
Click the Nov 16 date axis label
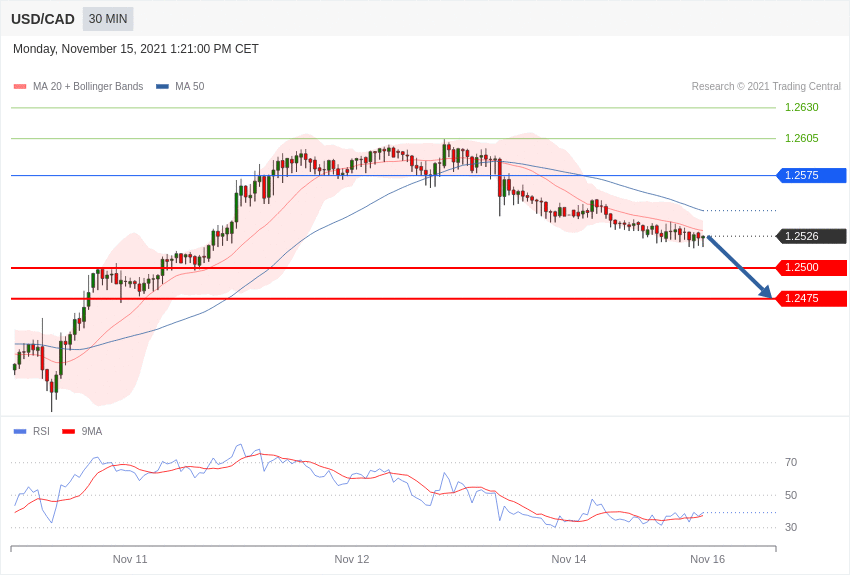pyautogui.click(x=707, y=559)
